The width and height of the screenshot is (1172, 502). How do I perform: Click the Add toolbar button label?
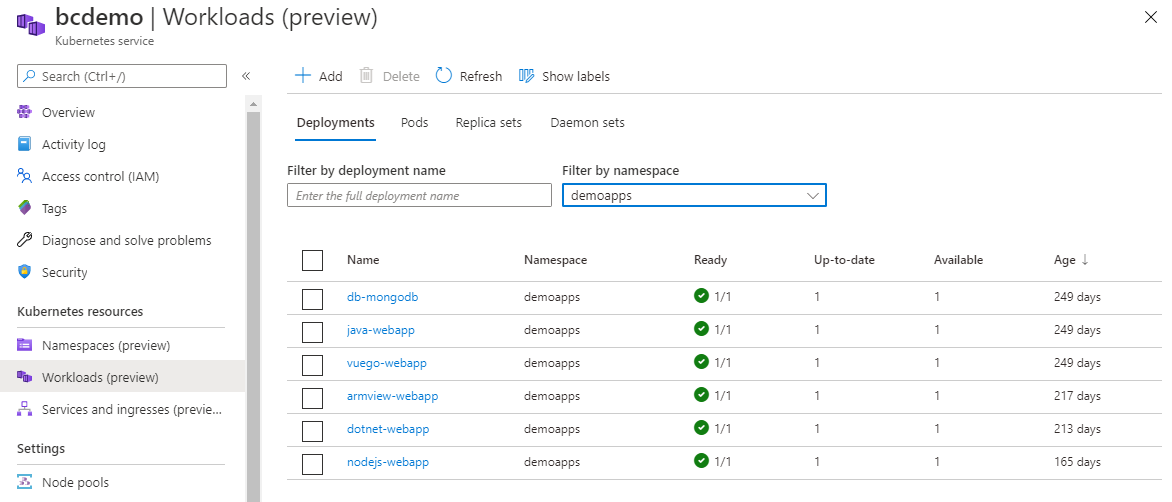pos(330,76)
